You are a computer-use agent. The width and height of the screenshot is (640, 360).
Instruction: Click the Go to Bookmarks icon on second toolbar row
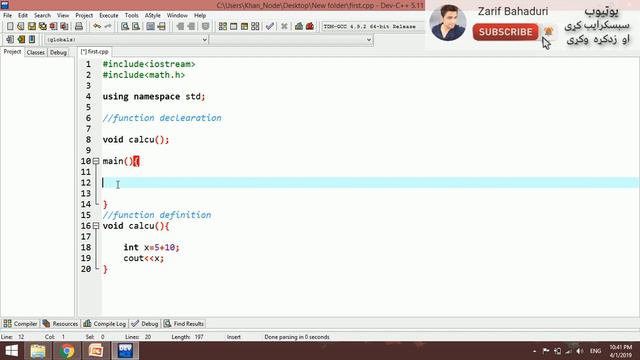coord(32,40)
